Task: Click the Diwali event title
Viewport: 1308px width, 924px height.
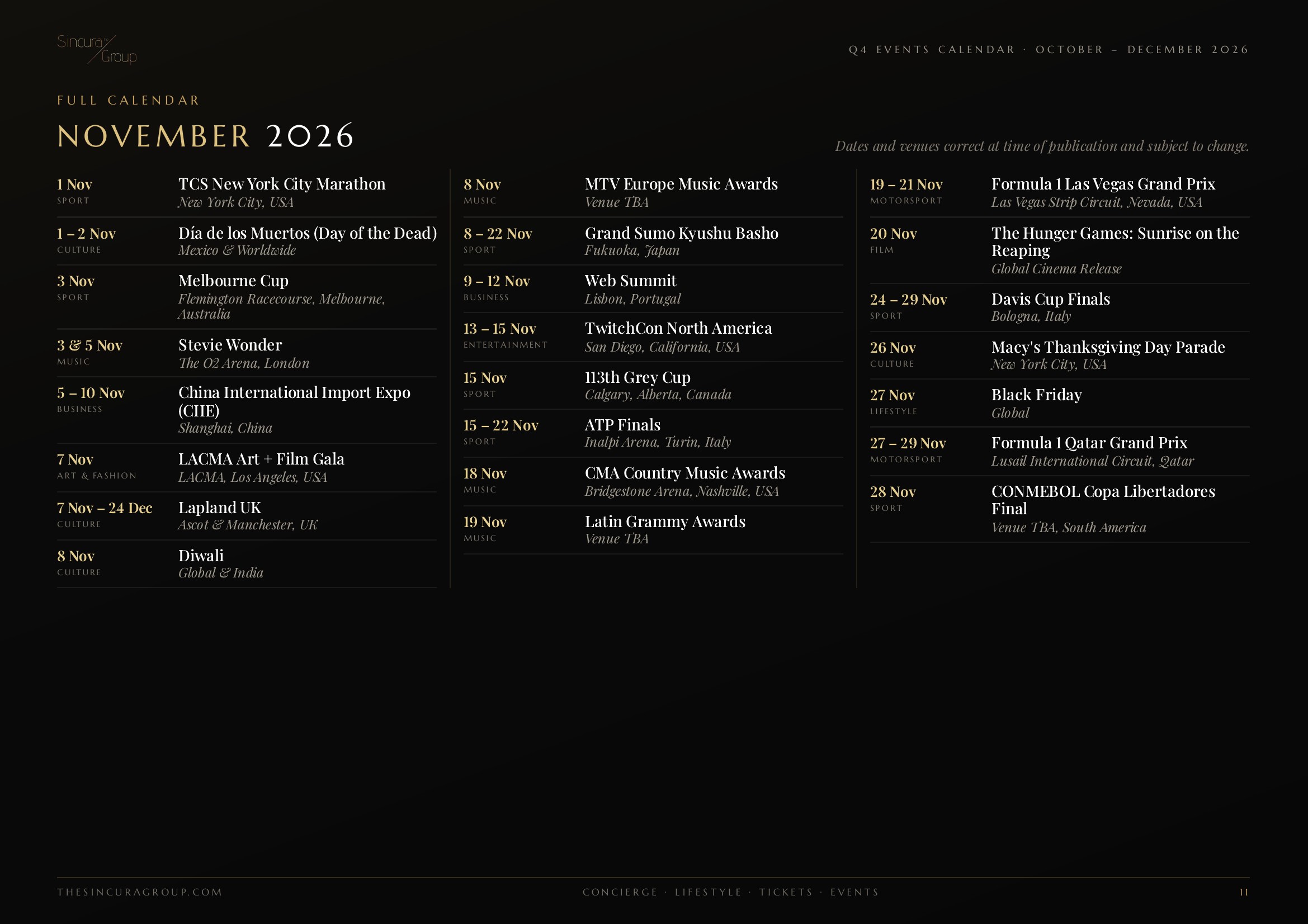Action: coord(201,556)
